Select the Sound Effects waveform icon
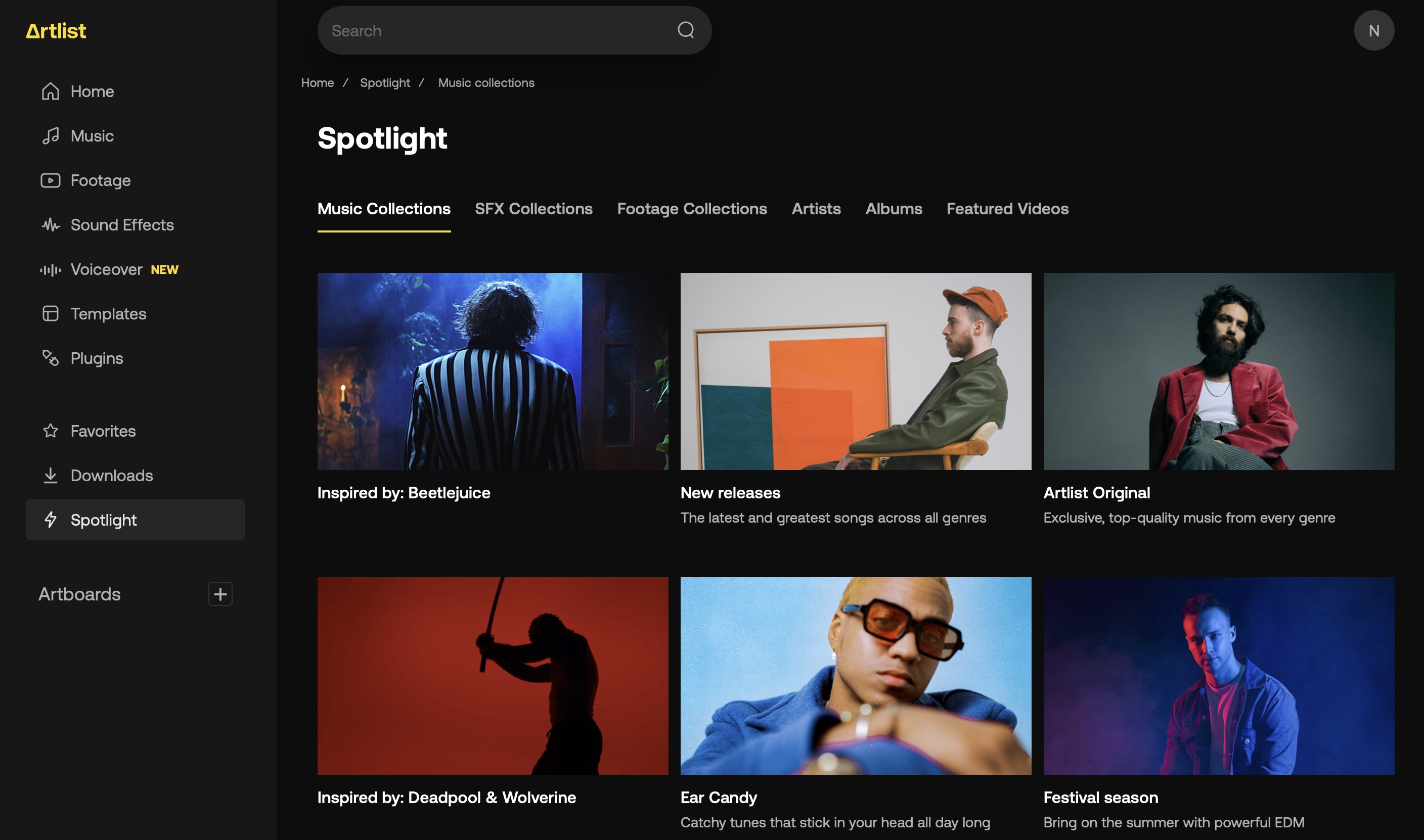Viewport: 1424px width, 840px height. pyautogui.click(x=51, y=225)
